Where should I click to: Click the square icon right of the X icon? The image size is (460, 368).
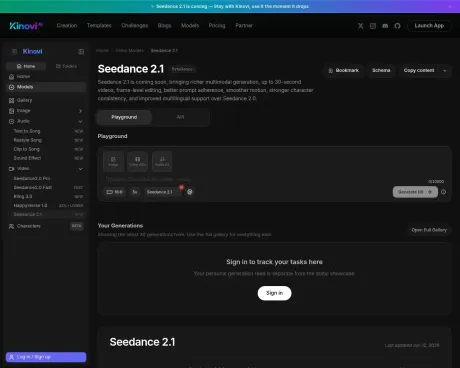(373, 26)
